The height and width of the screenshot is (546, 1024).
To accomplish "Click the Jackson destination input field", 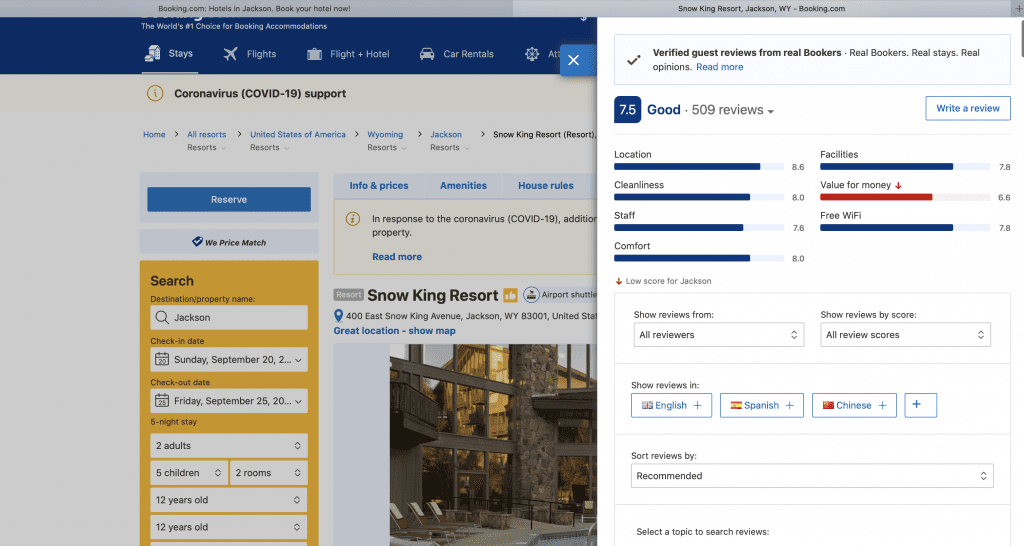I will point(229,317).
